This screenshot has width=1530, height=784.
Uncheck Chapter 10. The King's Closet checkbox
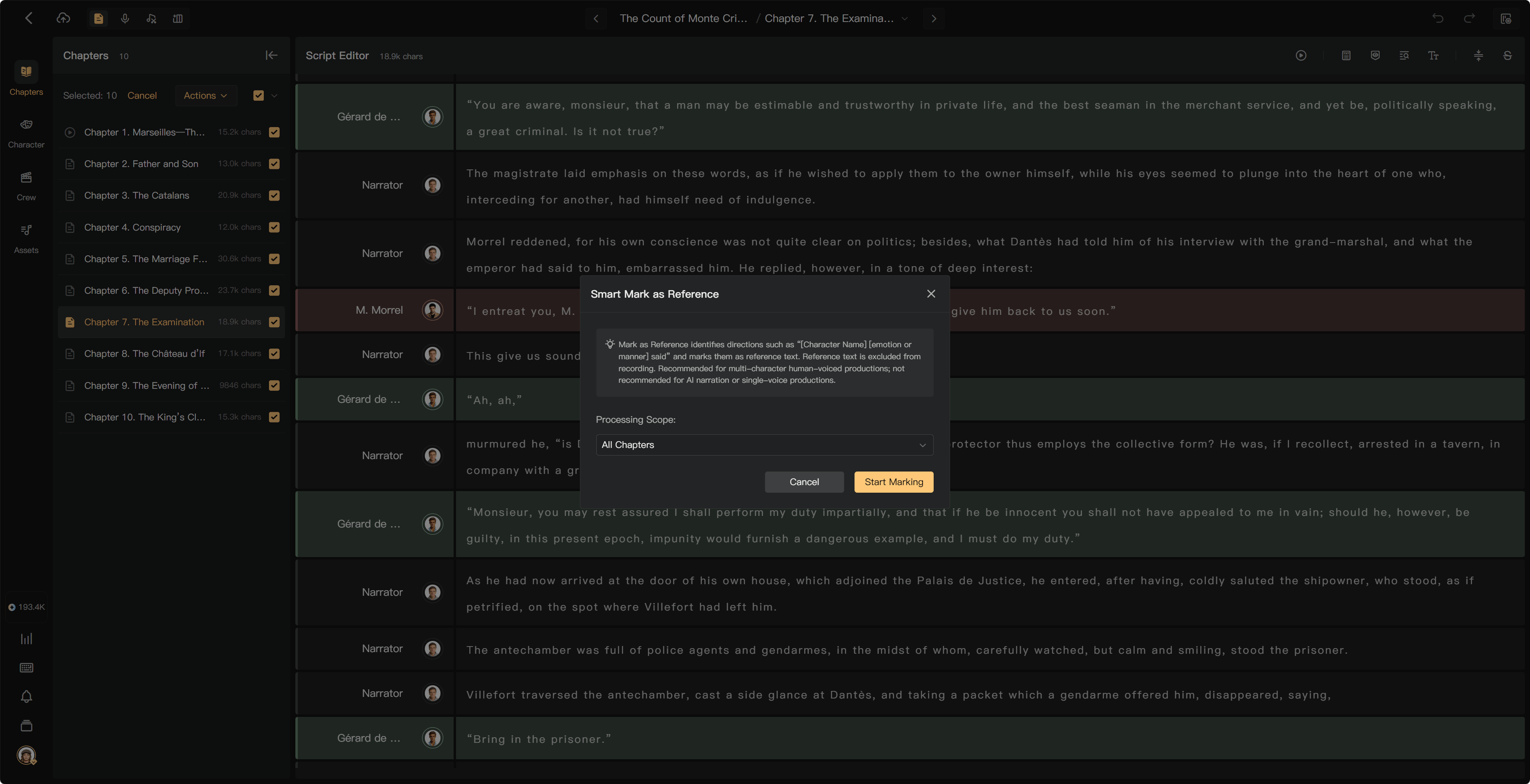(x=275, y=417)
